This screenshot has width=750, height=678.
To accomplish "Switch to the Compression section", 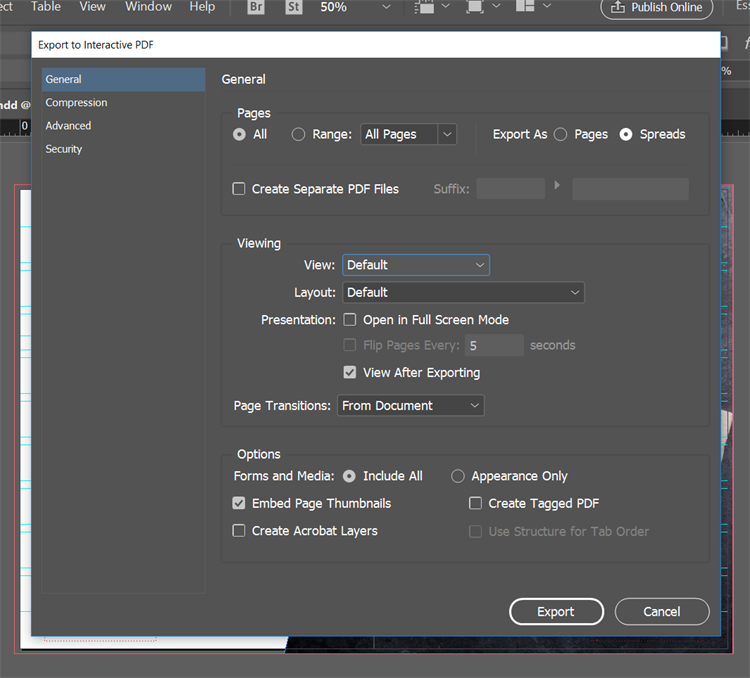I will [x=76, y=103].
